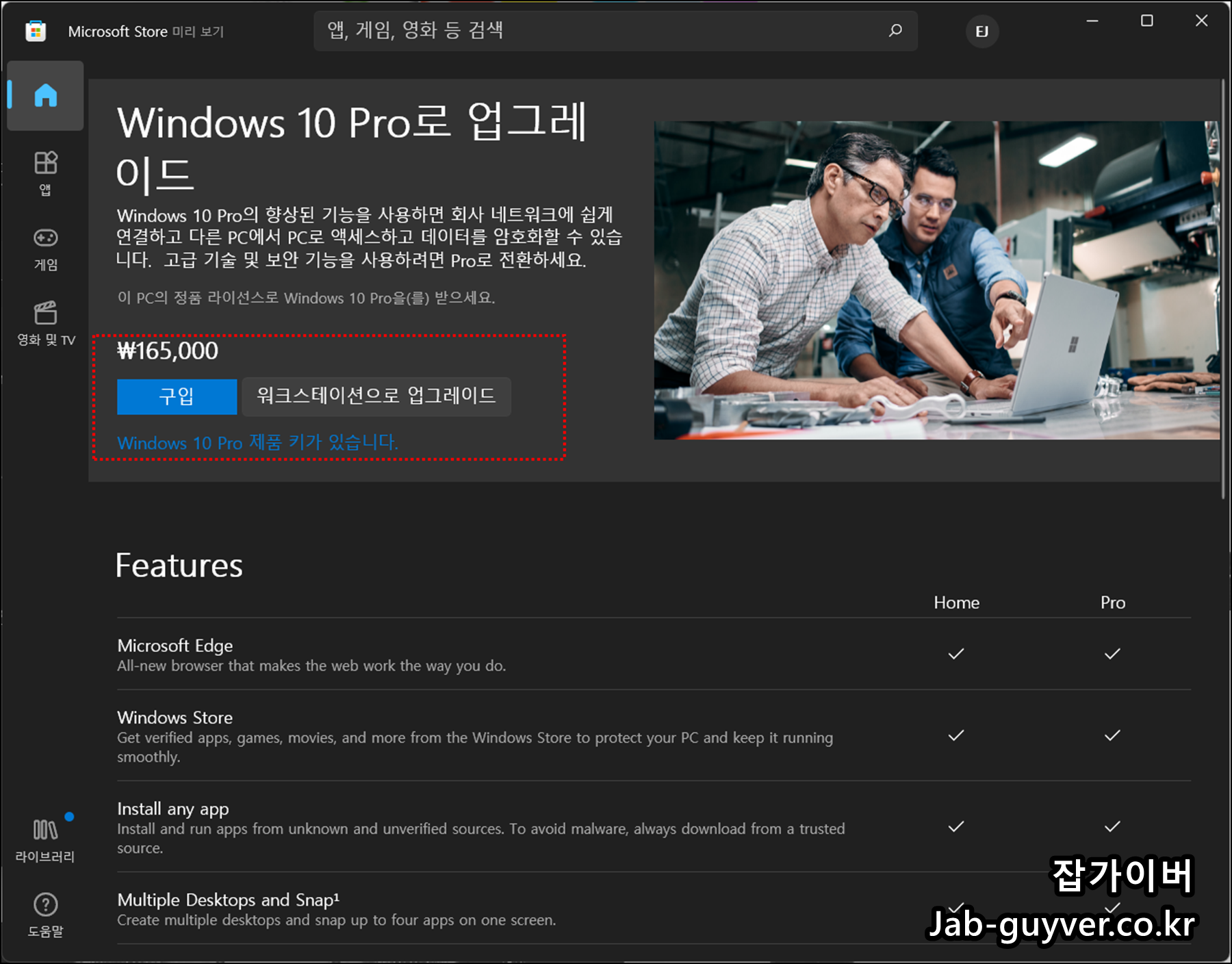Click the blue 구입 purchase button
Image resolution: width=1232 pixels, height=964 pixels.
point(177,396)
